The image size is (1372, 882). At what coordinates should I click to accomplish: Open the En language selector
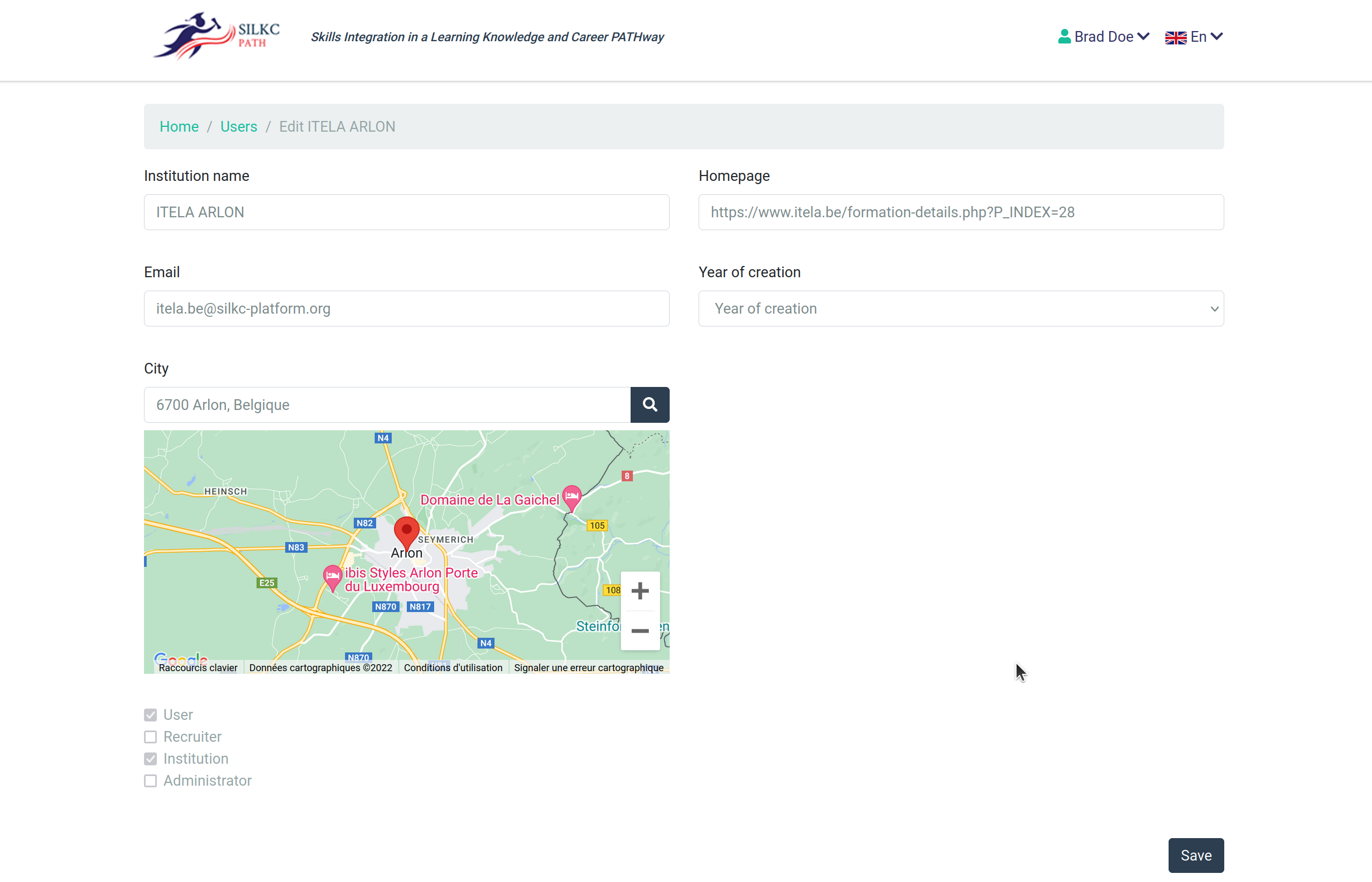coord(1194,36)
